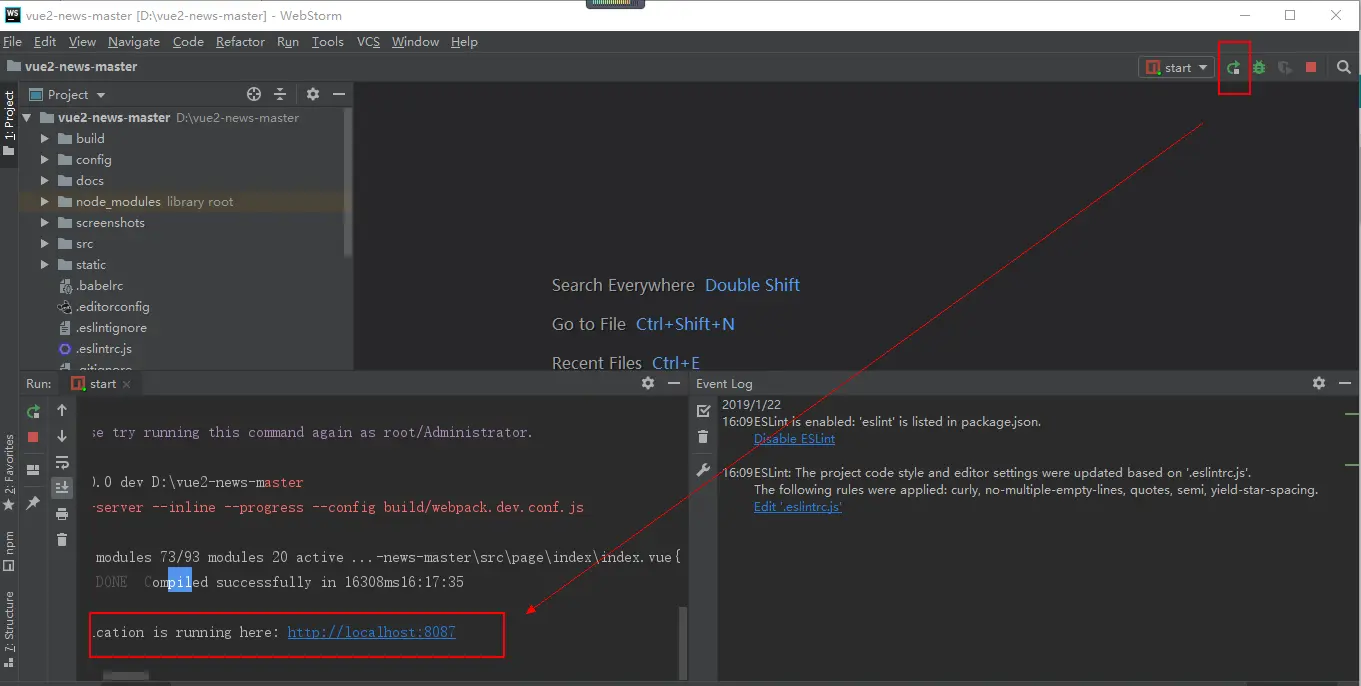The width and height of the screenshot is (1361, 686).
Task: Toggle the 2: Favorites tool window
Action: pos(9,472)
